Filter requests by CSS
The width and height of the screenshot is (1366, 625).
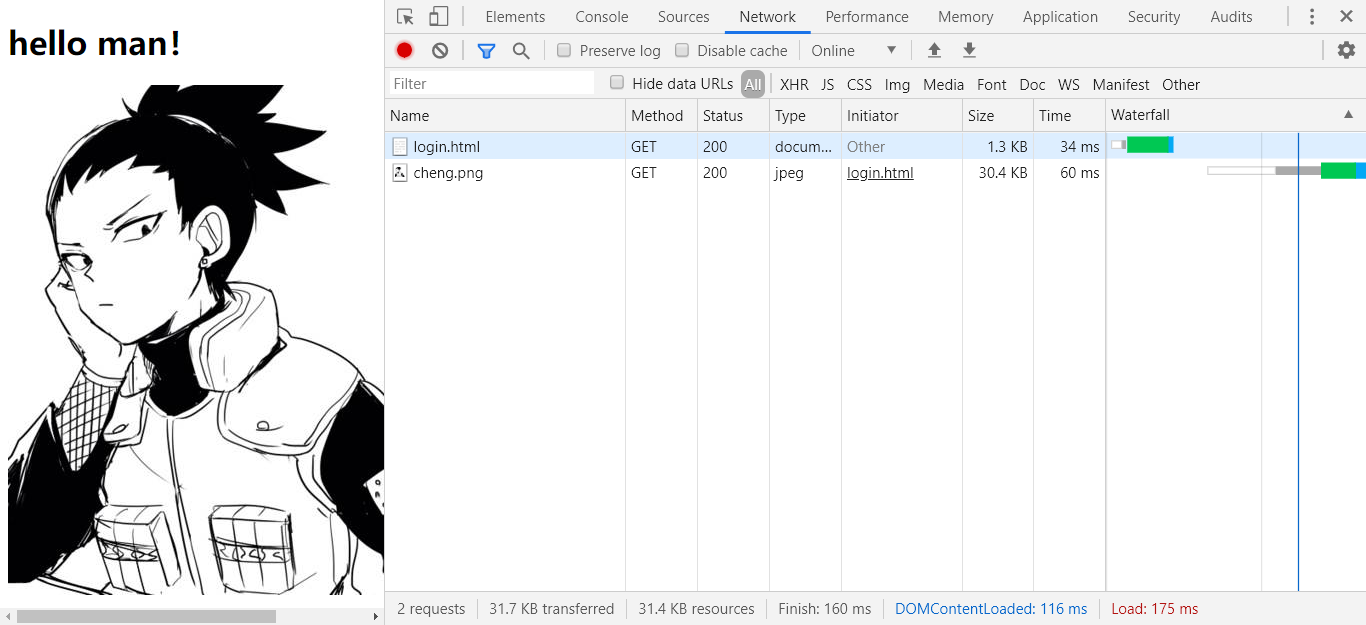point(859,85)
